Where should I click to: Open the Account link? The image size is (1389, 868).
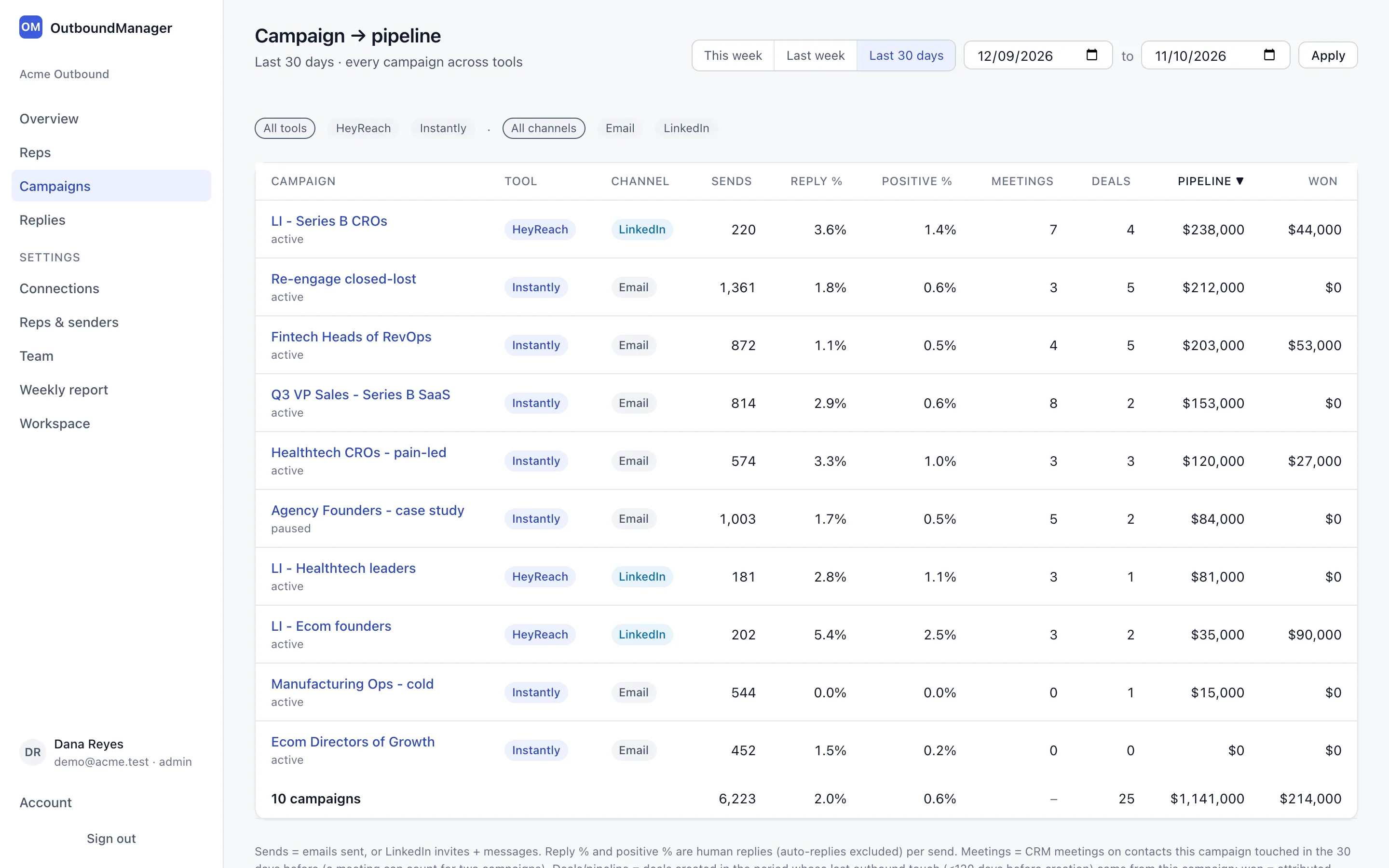(45, 802)
